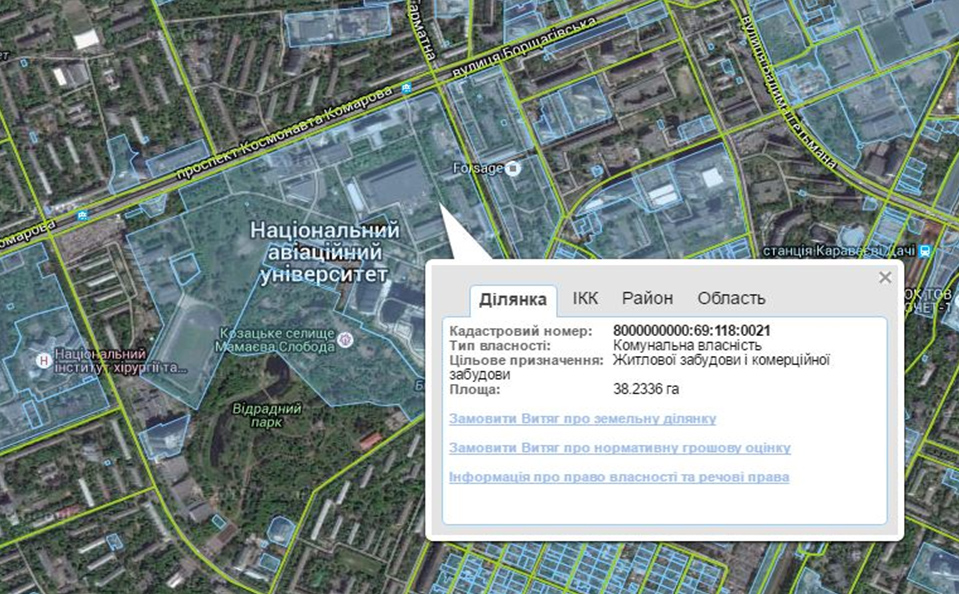Open Інформація про право власності link

(619, 477)
